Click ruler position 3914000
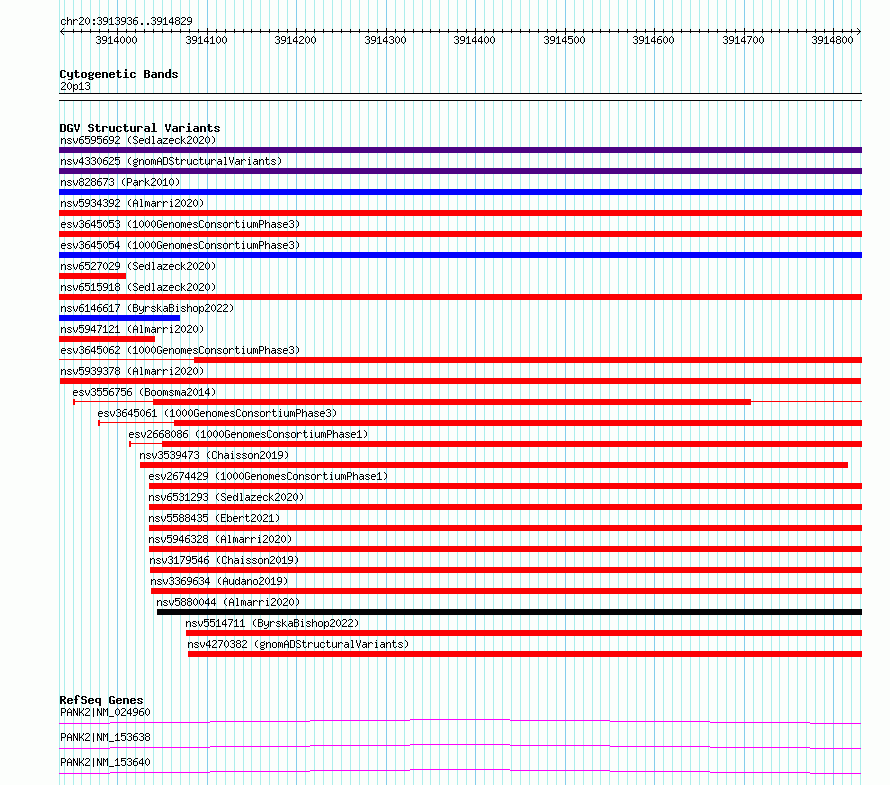 coord(116,40)
